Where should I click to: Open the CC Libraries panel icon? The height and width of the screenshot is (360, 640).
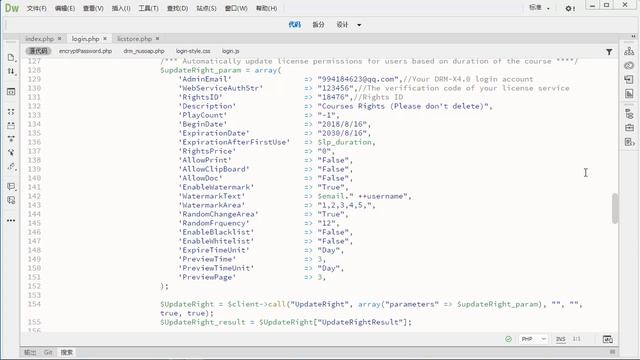pyautogui.click(x=629, y=65)
